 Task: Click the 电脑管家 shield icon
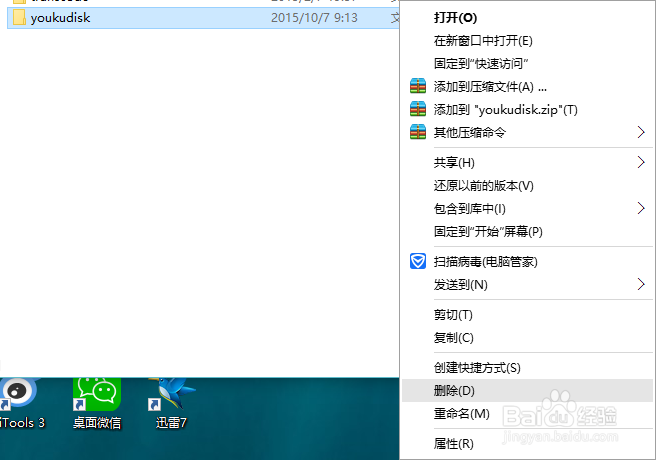click(x=418, y=261)
